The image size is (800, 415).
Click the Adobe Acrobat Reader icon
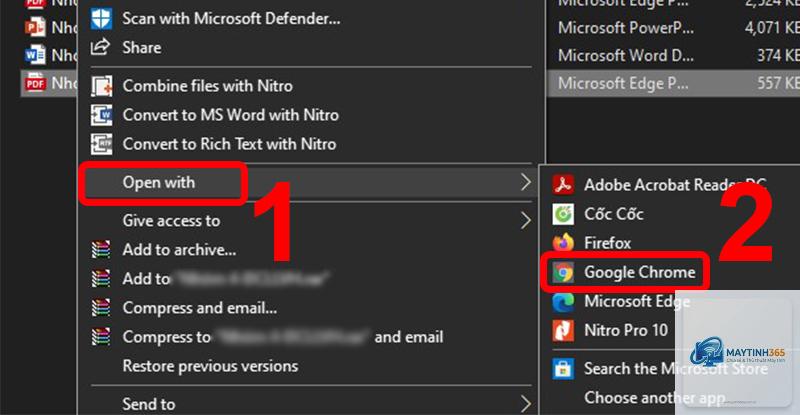click(x=563, y=184)
